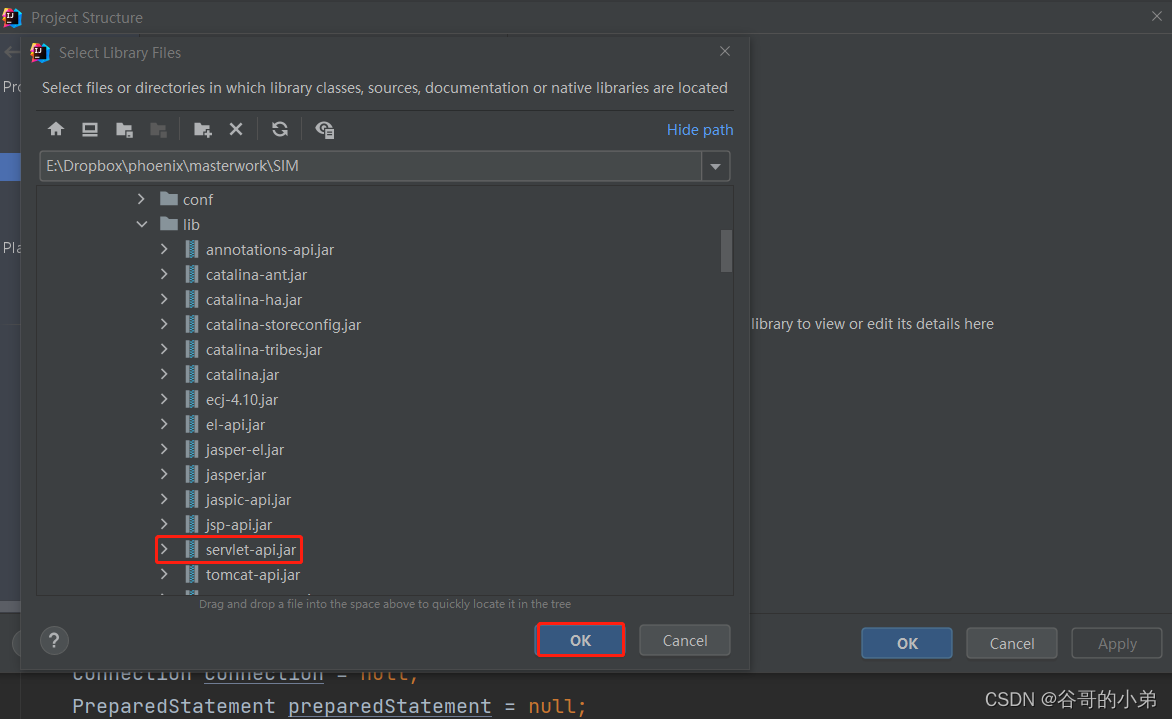Viewport: 1172px width, 719px height.
Task: Click the Hide path link
Action: click(x=700, y=130)
